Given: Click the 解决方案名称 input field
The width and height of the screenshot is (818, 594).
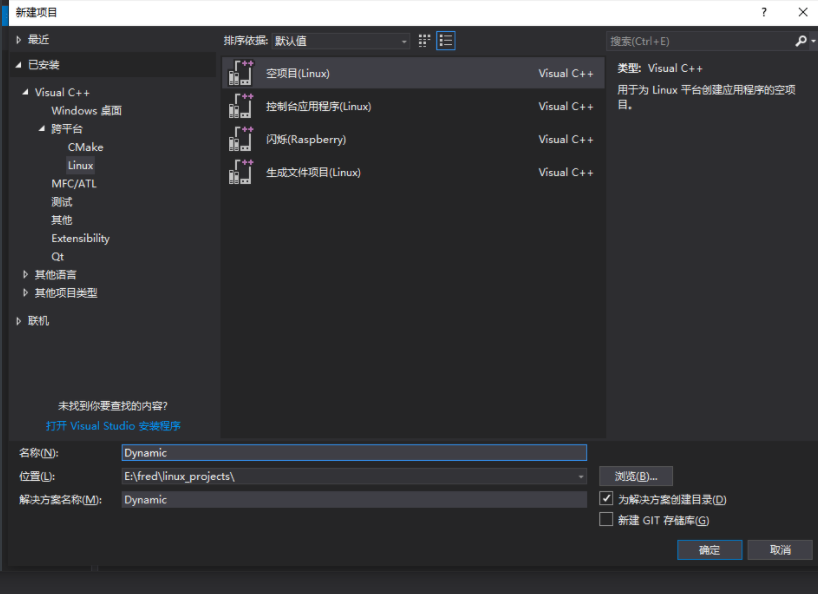Looking at the screenshot, I should pyautogui.click(x=354, y=500).
